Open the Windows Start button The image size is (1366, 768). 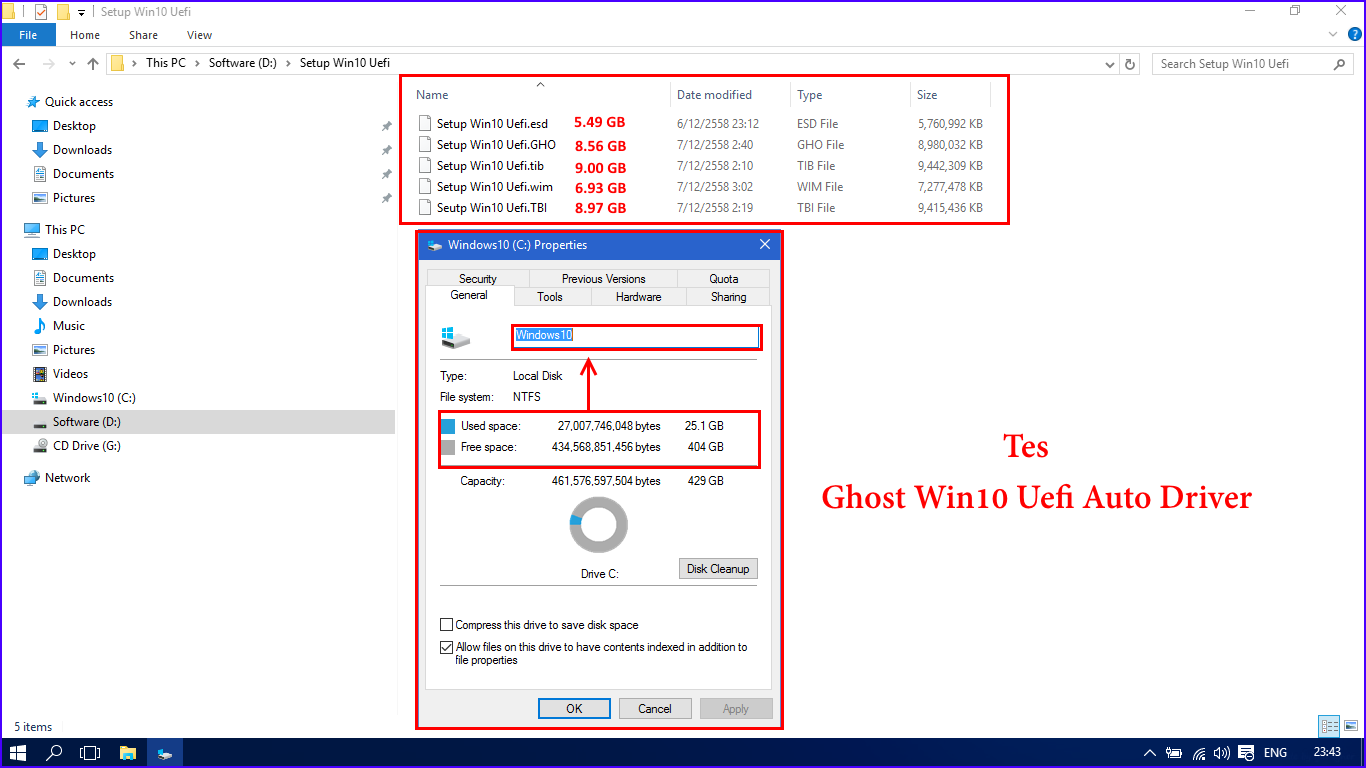tap(18, 752)
